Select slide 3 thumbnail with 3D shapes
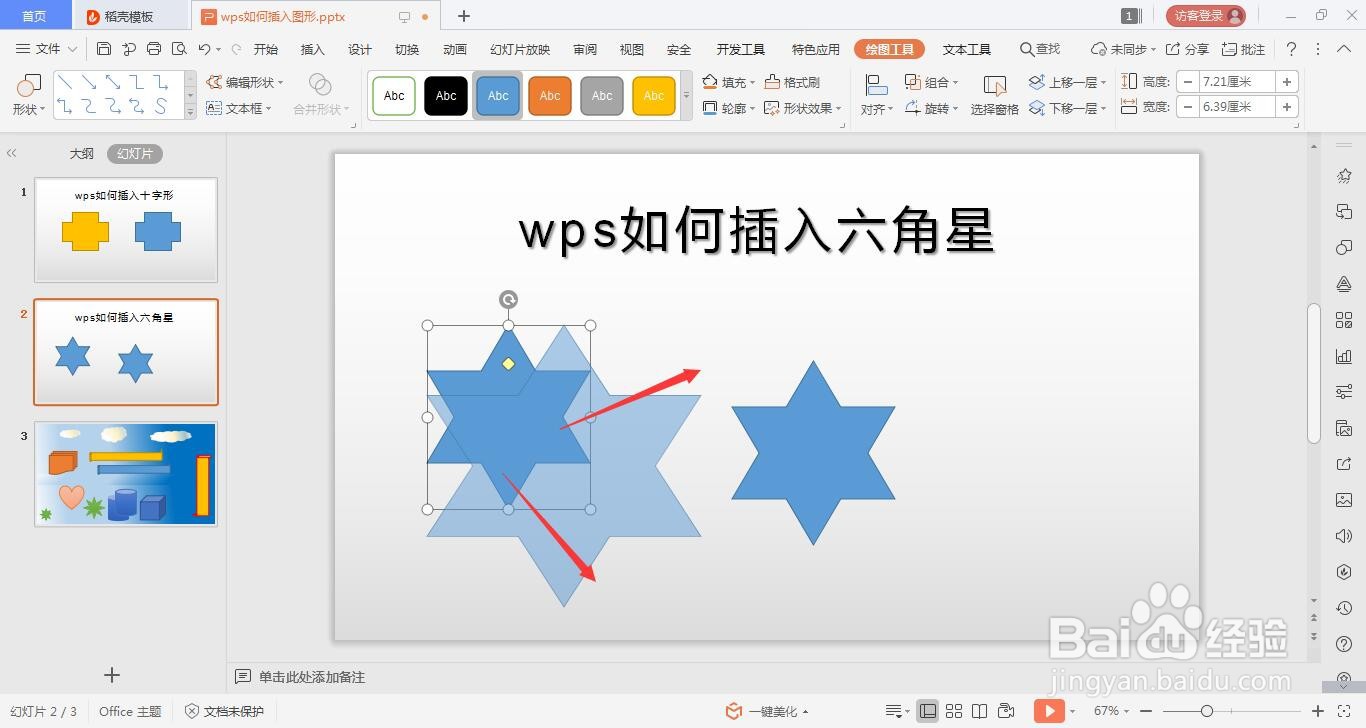This screenshot has height=728, width=1366. pos(126,474)
